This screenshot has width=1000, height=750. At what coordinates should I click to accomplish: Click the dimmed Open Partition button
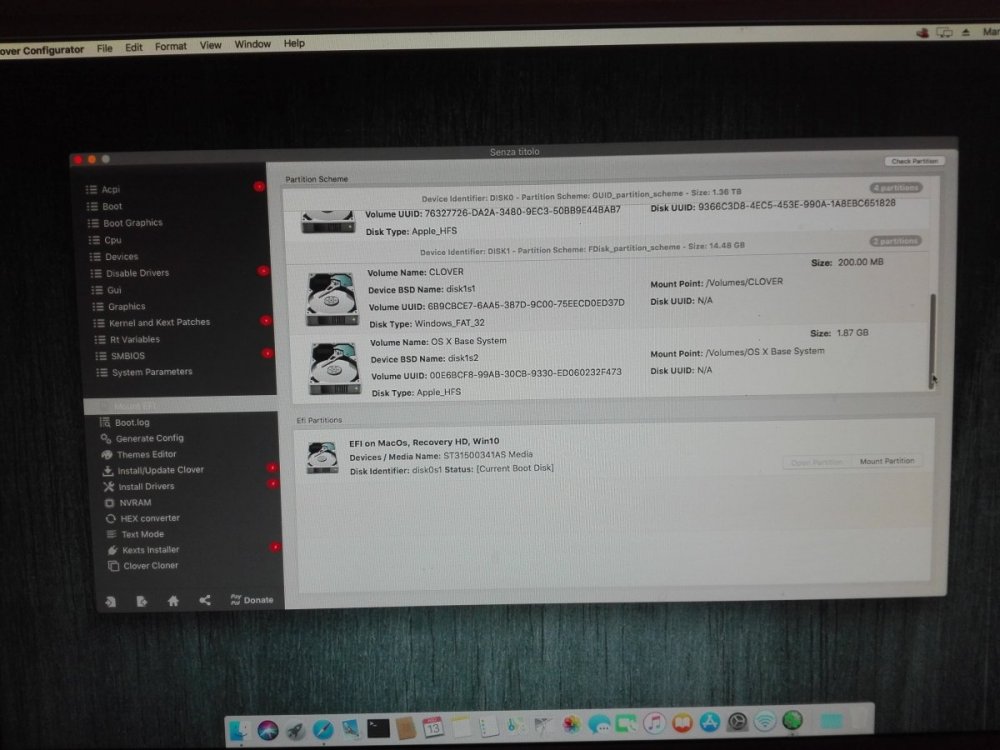(x=817, y=462)
